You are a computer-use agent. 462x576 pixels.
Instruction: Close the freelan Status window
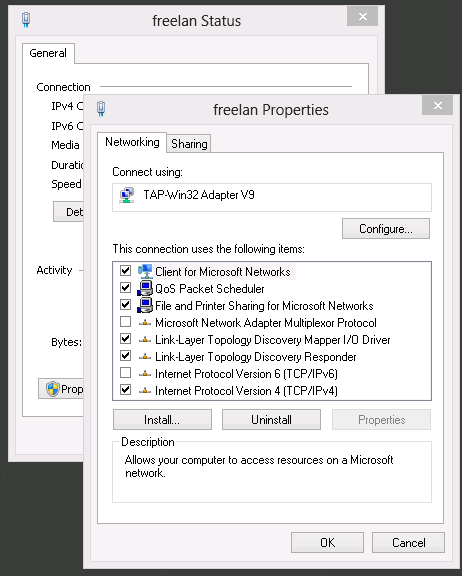(x=362, y=17)
